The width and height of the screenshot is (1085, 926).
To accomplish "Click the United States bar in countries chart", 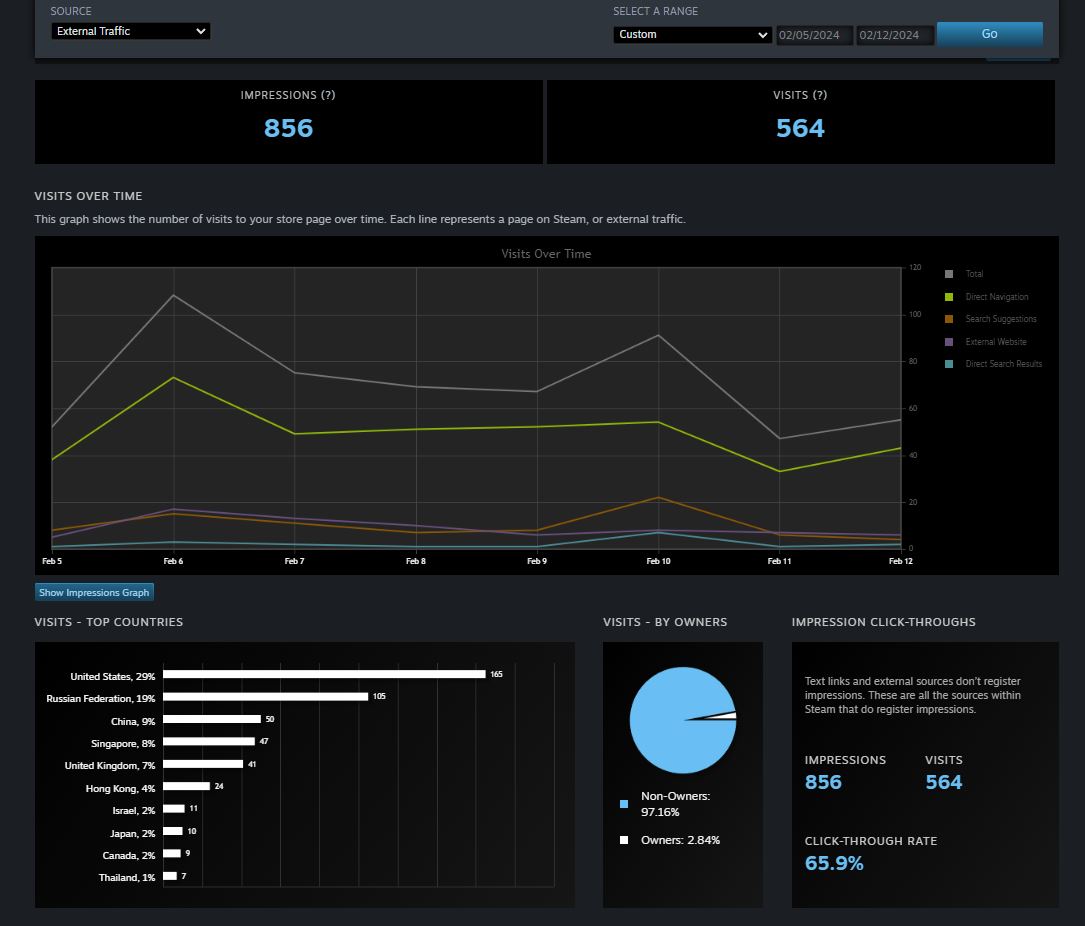I will (x=324, y=674).
